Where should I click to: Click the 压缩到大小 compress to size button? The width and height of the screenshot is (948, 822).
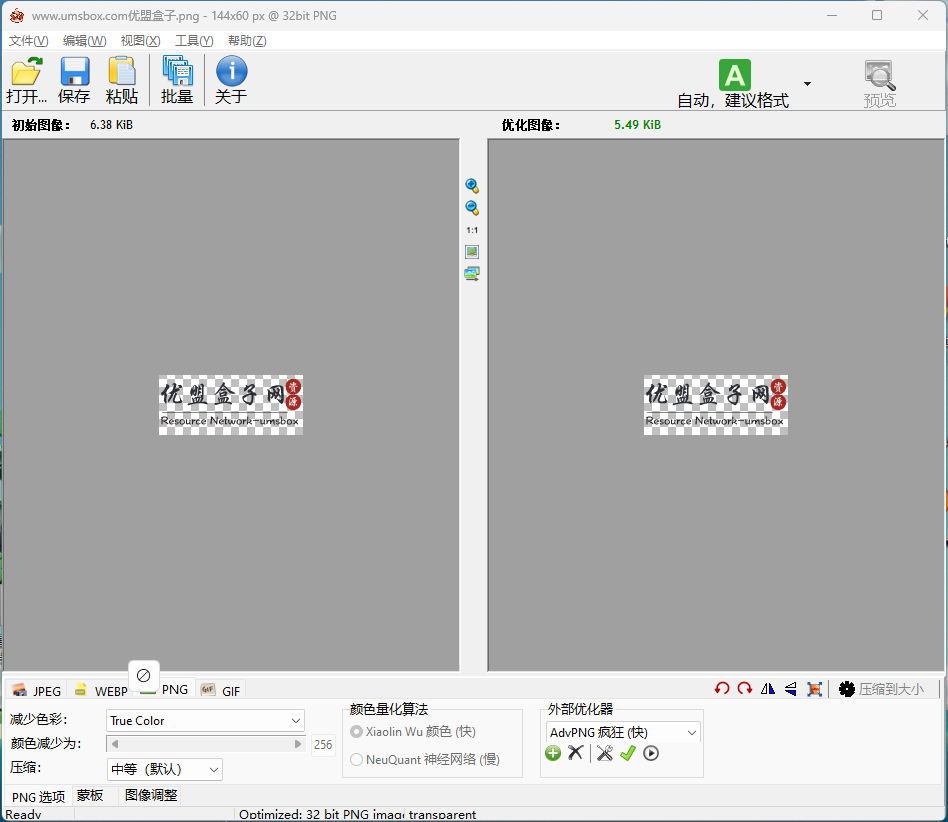[x=881, y=689]
